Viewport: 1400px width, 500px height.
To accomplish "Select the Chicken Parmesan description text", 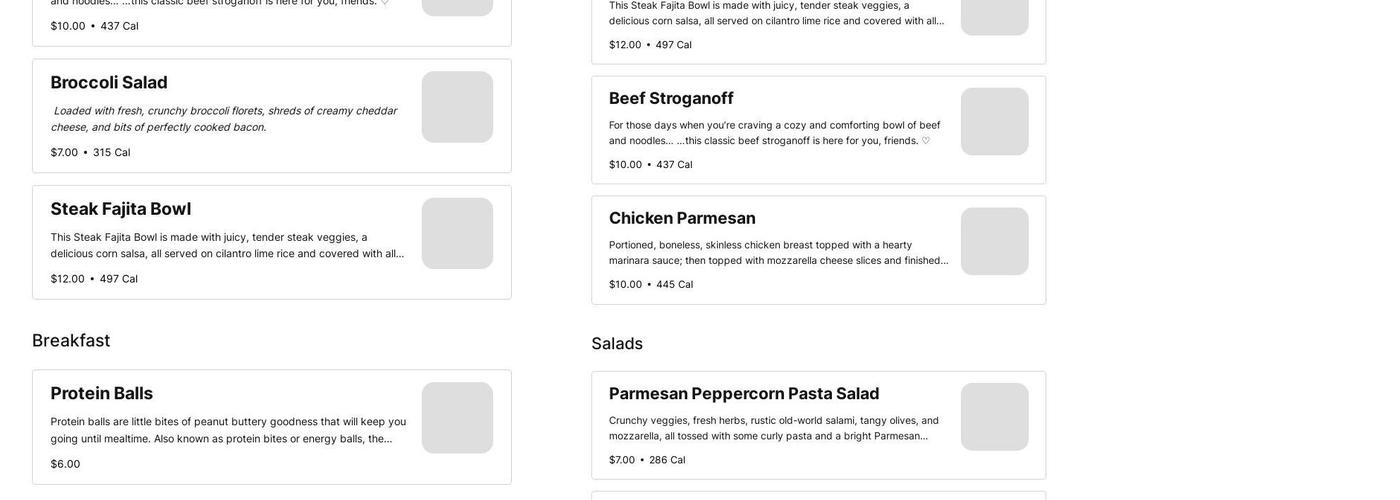I will tap(776, 253).
